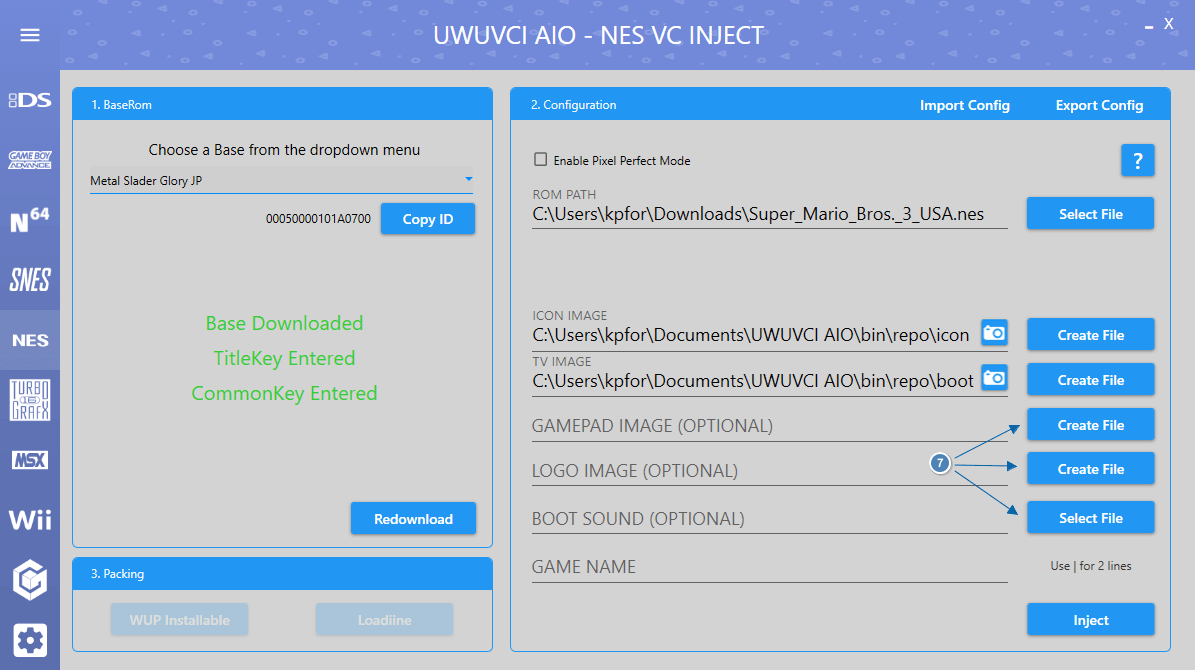Go to the Wii injection page
1195x670 pixels.
click(30, 520)
